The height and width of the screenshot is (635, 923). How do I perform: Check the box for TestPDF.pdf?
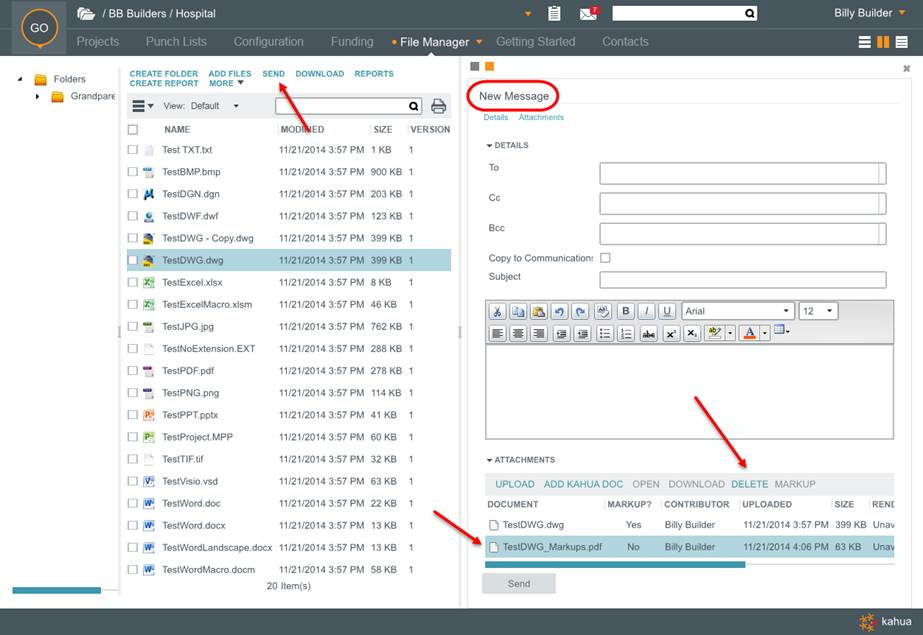point(133,371)
